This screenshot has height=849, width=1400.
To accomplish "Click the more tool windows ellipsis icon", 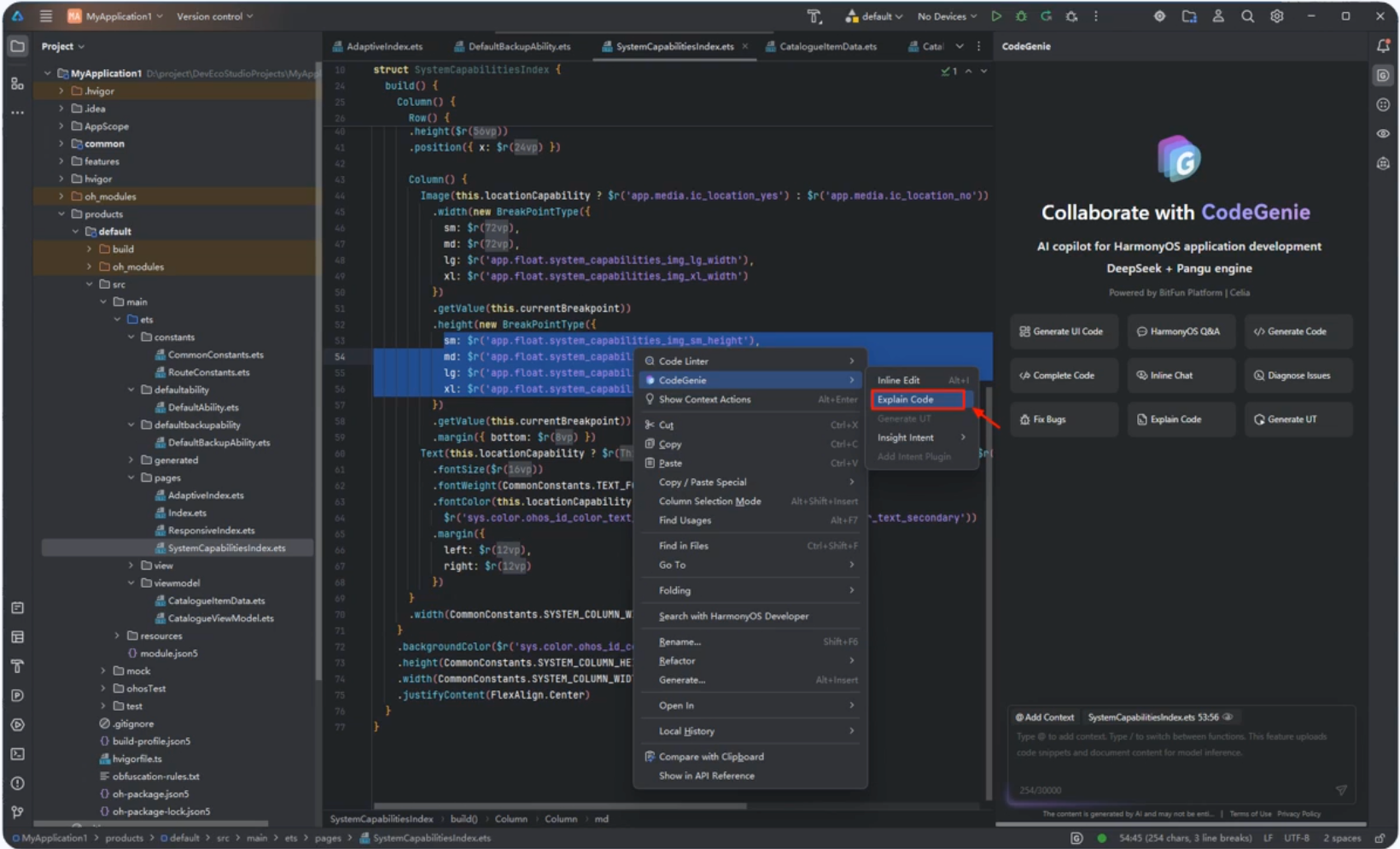I will pyautogui.click(x=17, y=112).
